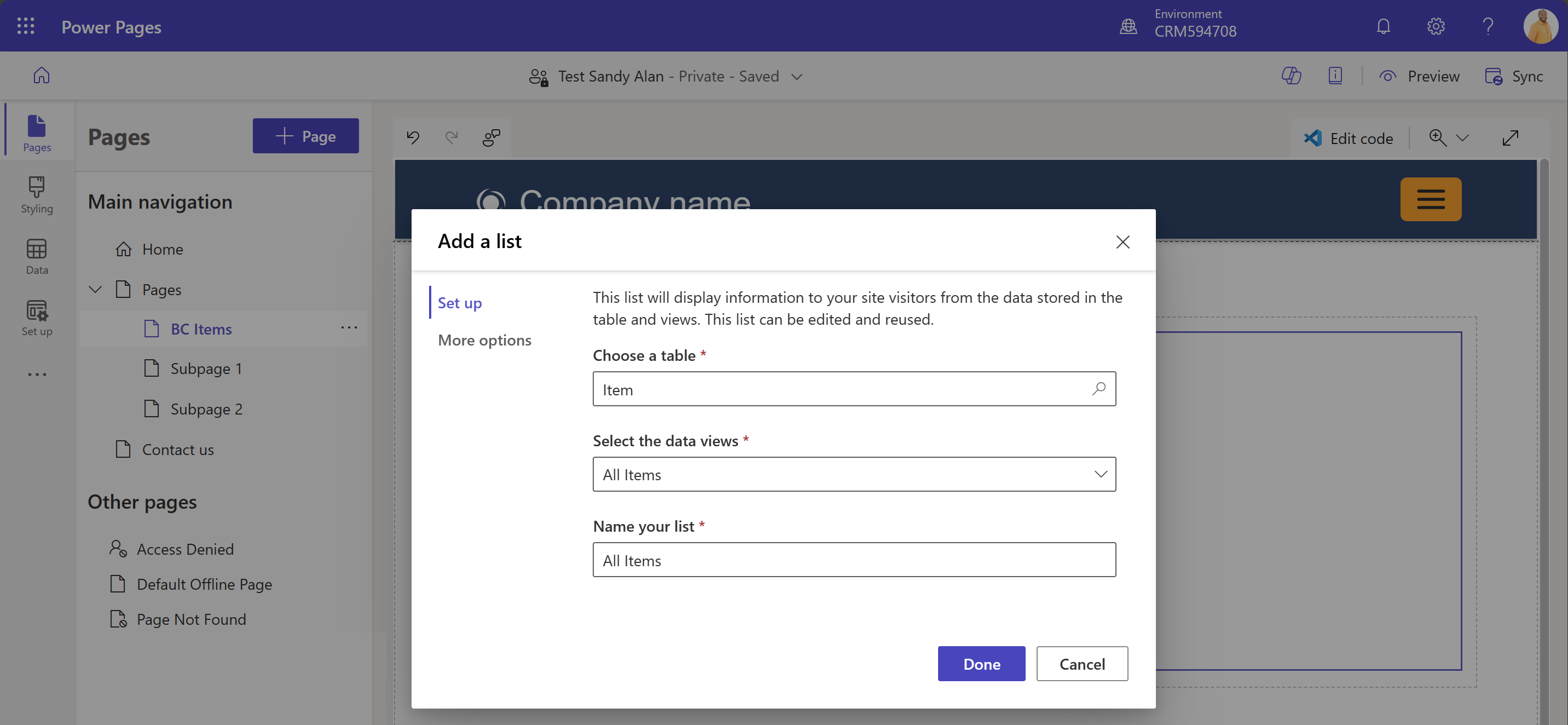Undo the last action
The image size is (1568, 725).
point(413,137)
